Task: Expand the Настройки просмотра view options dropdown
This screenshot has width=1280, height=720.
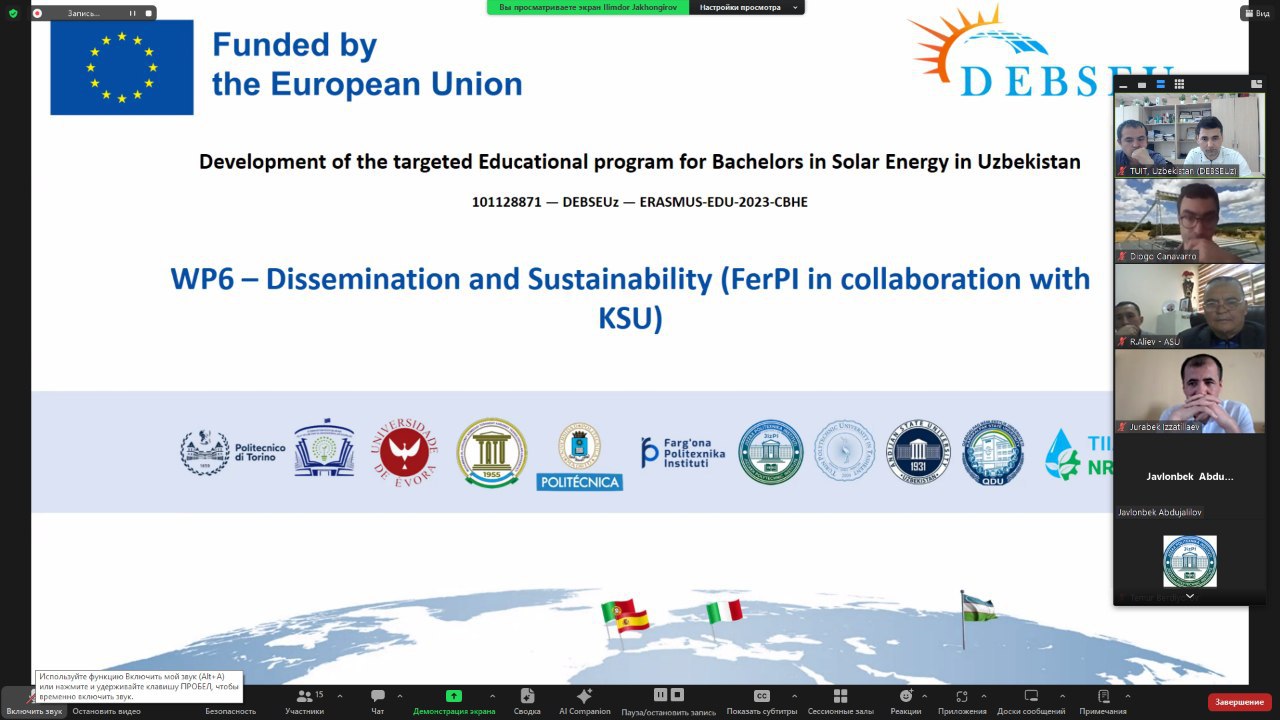Action: [750, 7]
